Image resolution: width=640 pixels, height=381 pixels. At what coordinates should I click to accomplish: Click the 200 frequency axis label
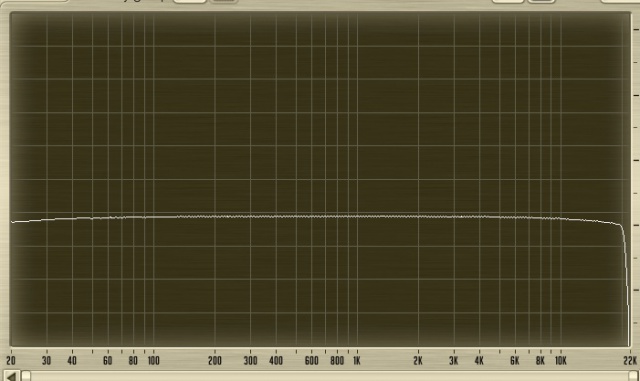[x=215, y=361]
